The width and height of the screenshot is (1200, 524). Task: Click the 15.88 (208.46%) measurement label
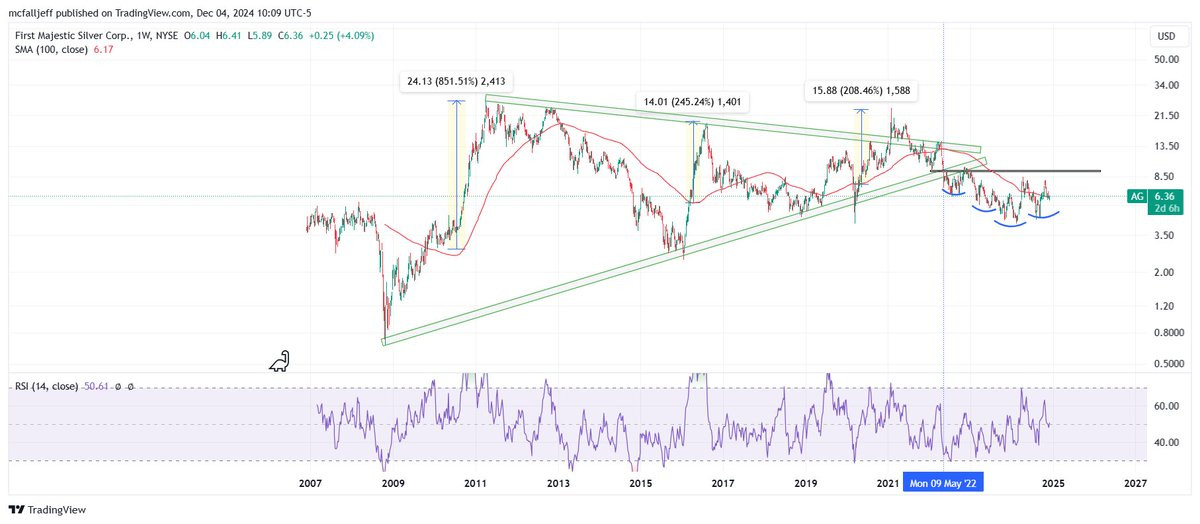862,91
